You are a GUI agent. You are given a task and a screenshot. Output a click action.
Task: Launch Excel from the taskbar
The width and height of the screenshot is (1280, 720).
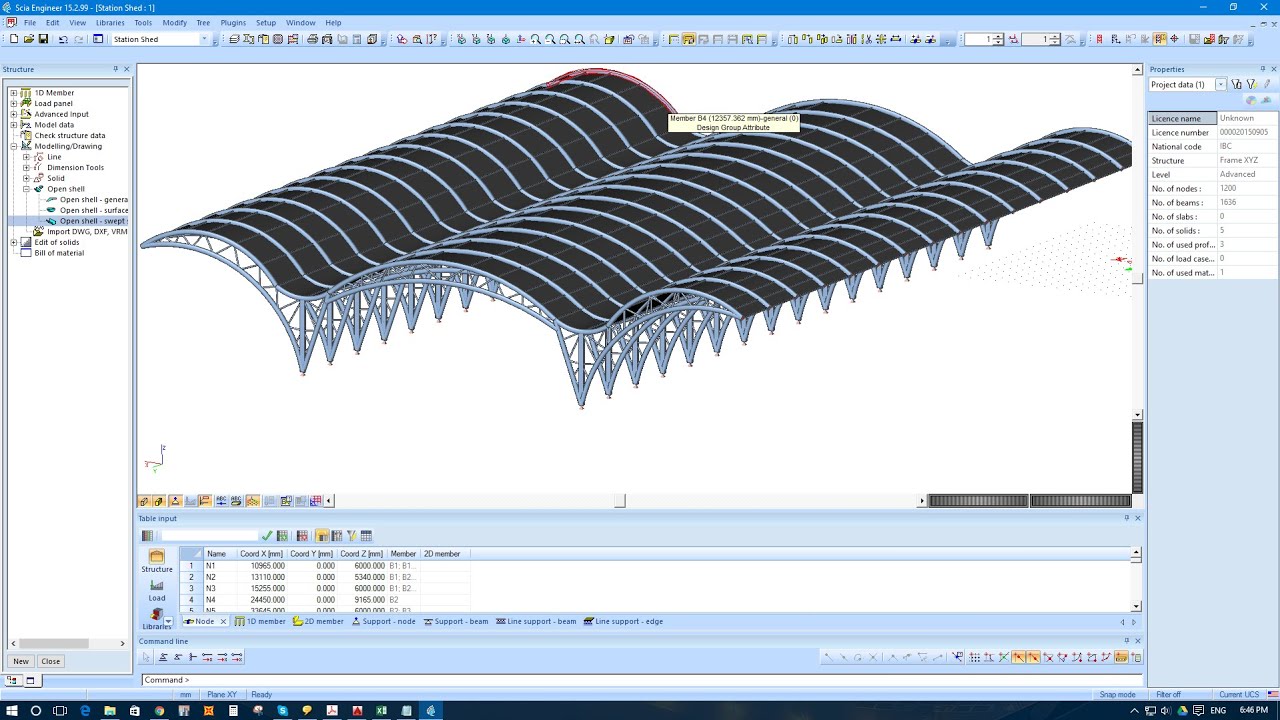click(381, 711)
